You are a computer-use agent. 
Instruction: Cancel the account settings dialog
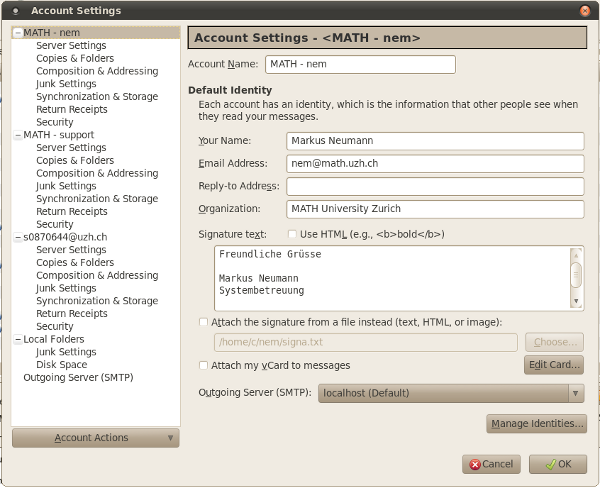pos(491,465)
